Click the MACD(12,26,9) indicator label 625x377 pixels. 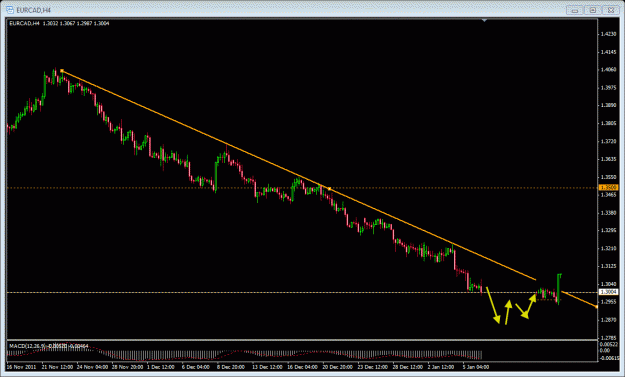49,346
